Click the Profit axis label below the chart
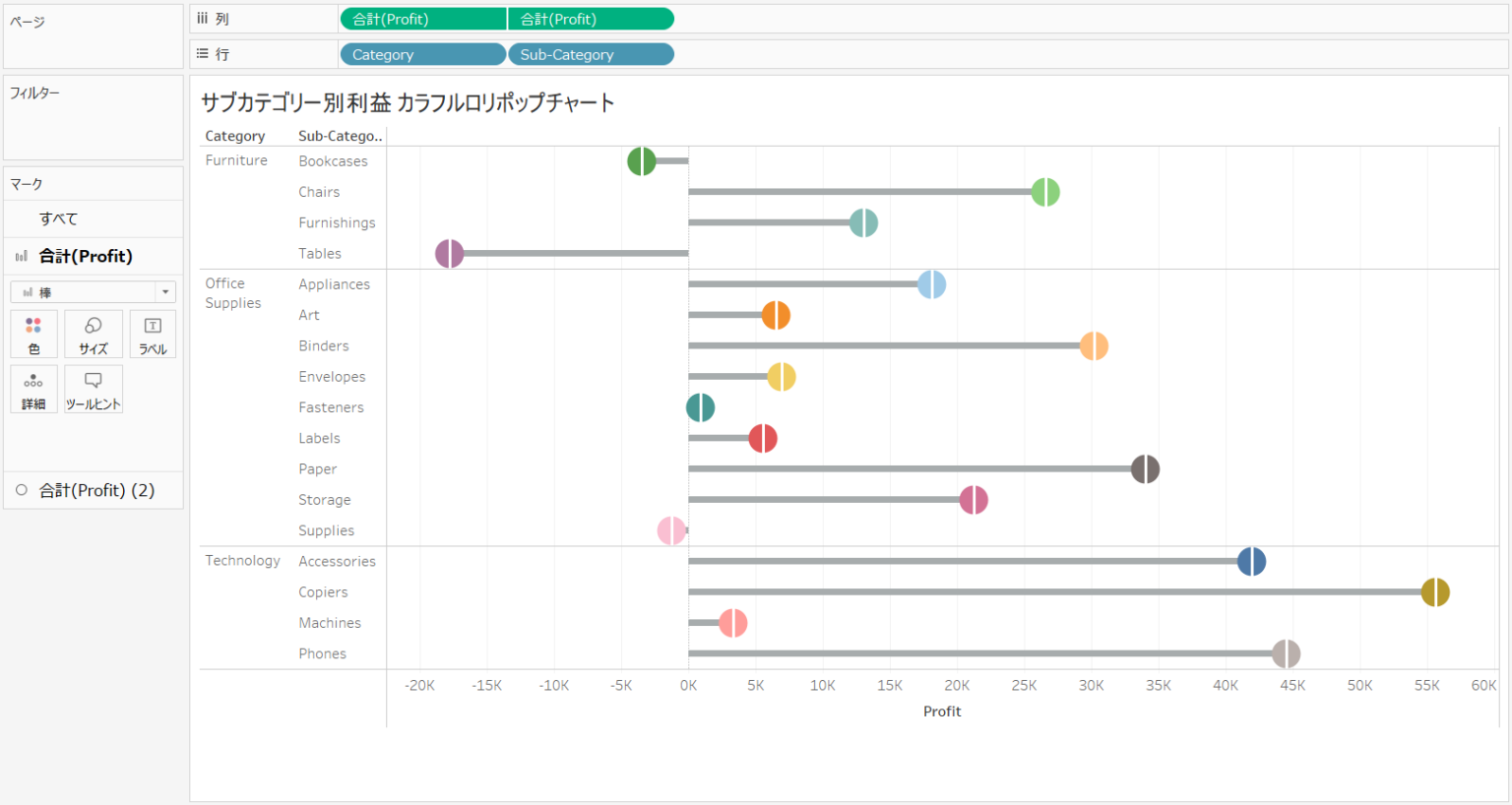 942,711
